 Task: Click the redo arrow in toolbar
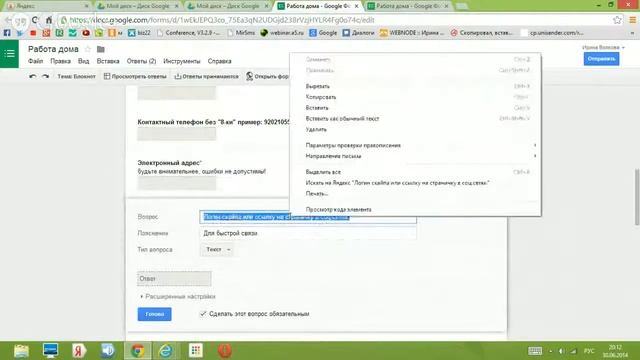click(x=45, y=76)
